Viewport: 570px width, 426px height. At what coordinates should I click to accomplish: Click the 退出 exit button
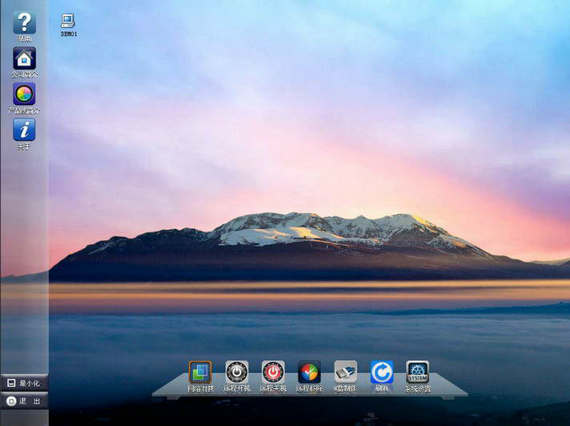(x=24, y=401)
